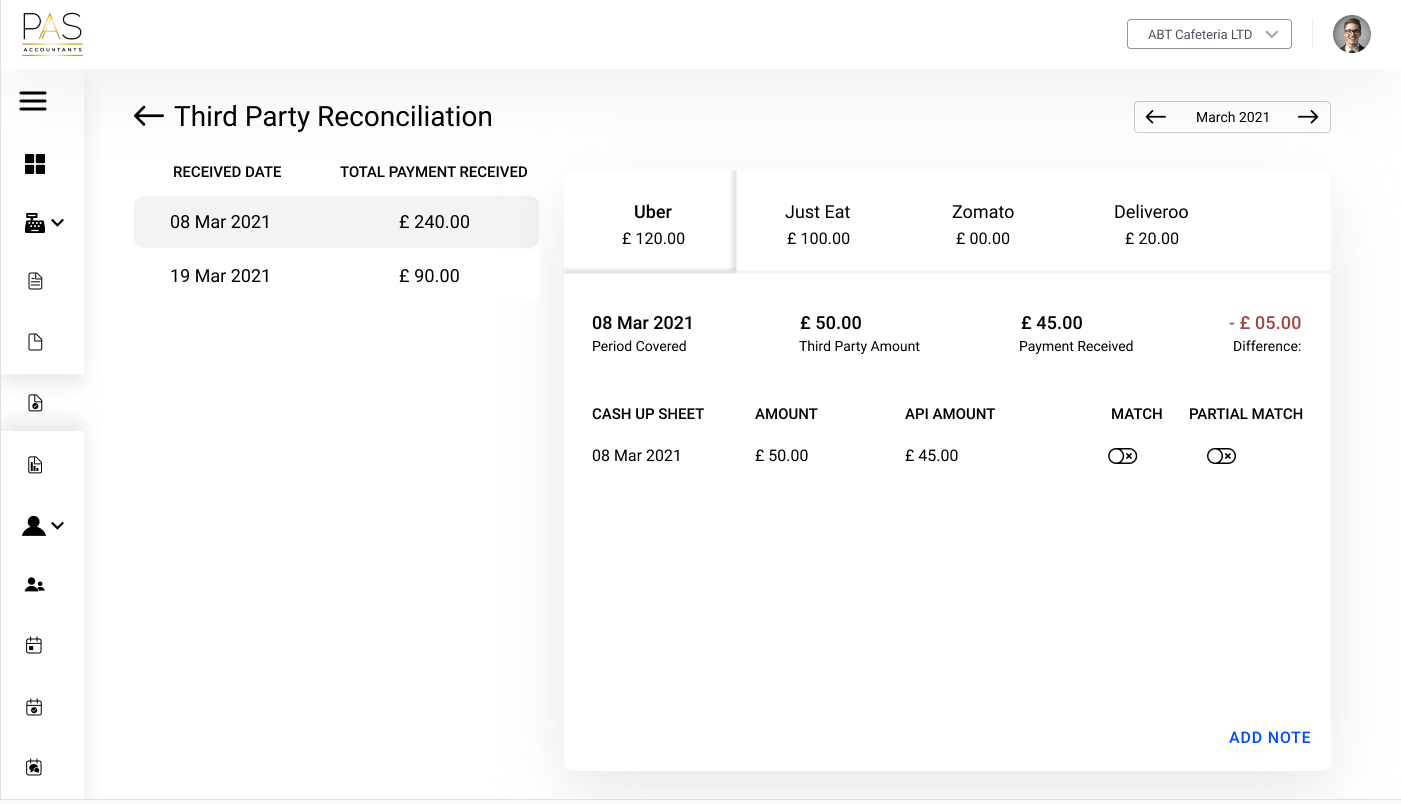Open the report document with chart icon
The height and width of the screenshot is (804, 1401).
pyautogui.click(x=35, y=465)
